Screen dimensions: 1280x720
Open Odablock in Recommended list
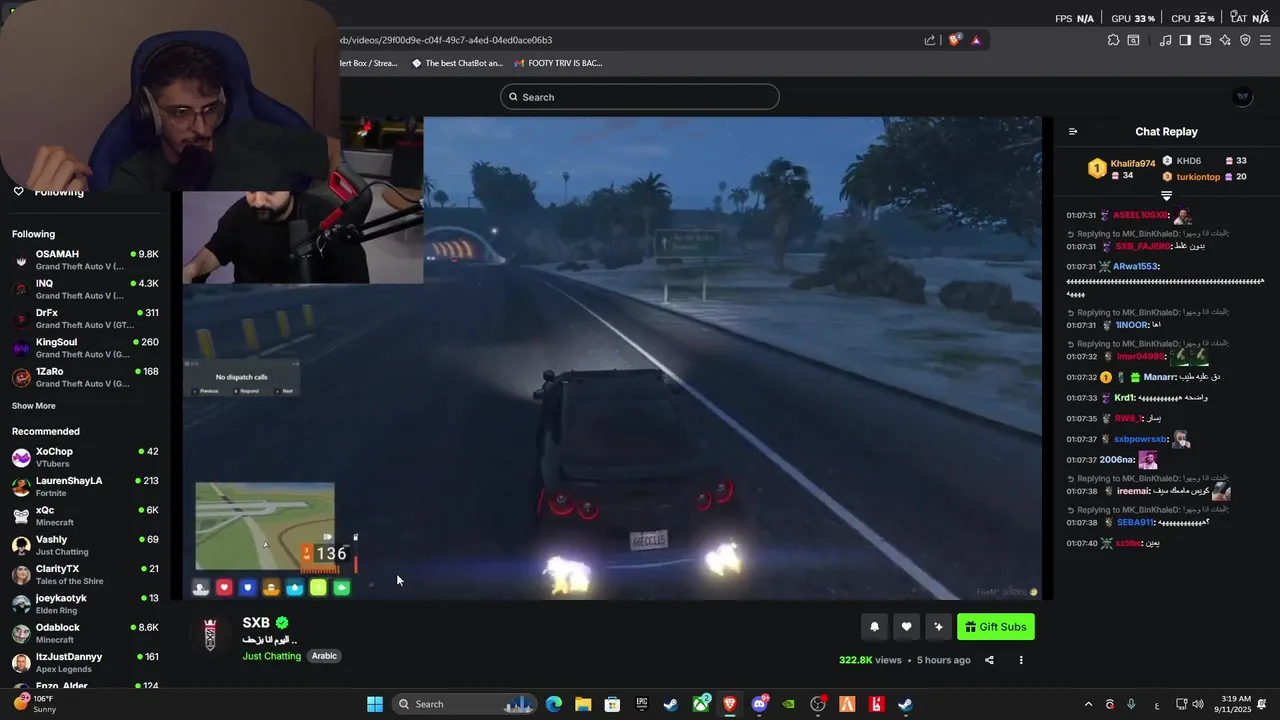click(85, 633)
